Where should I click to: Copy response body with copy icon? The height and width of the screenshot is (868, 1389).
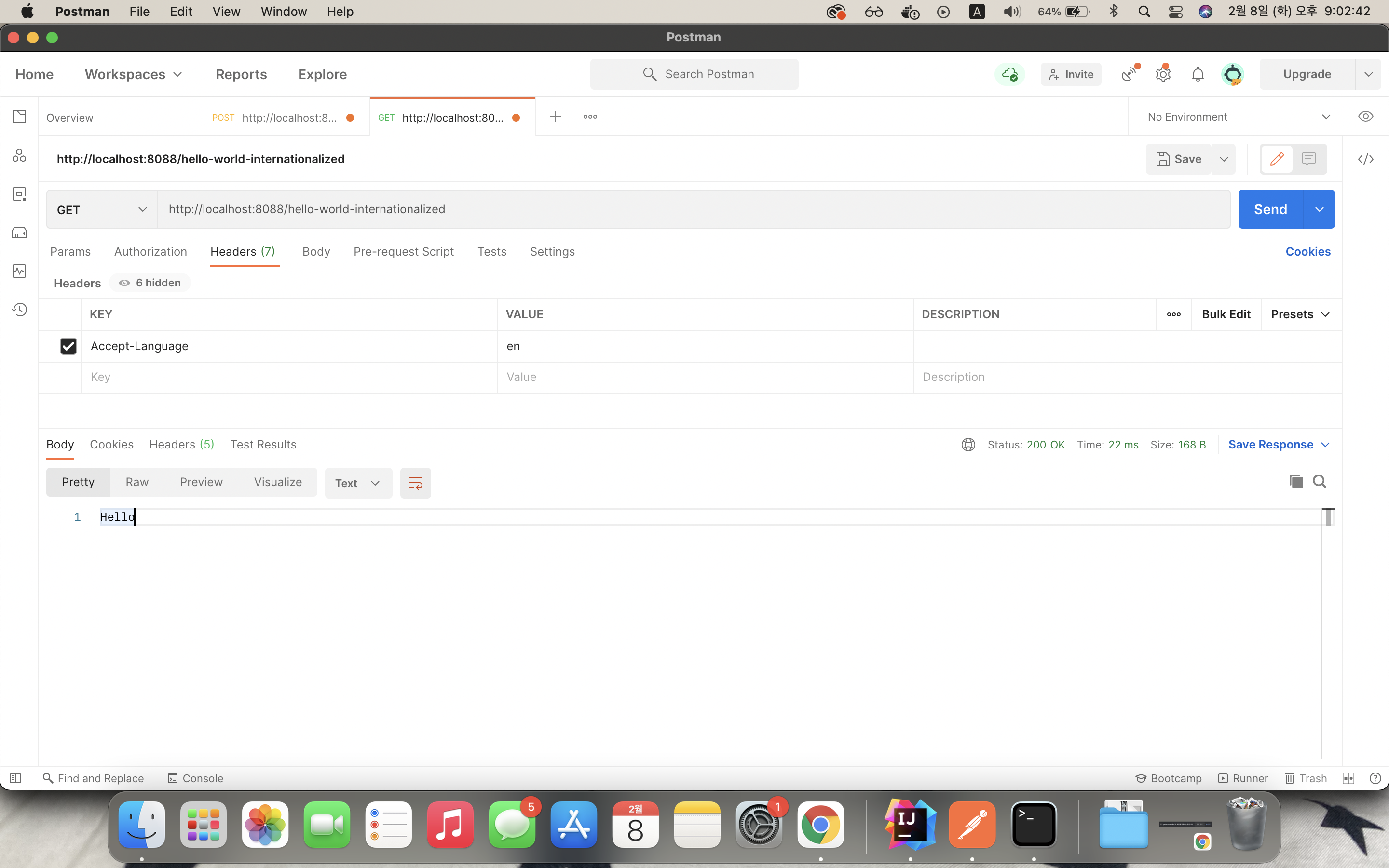[1295, 481]
